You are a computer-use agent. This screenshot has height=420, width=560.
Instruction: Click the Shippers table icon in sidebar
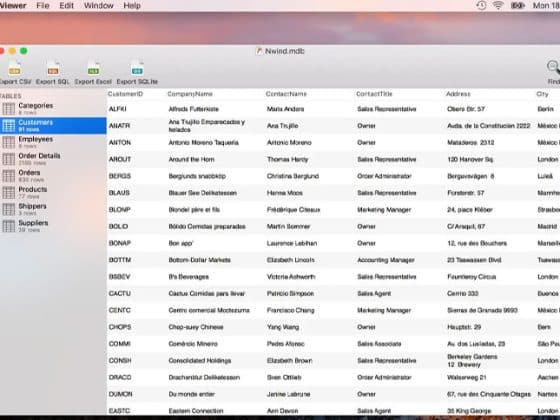click(x=9, y=209)
